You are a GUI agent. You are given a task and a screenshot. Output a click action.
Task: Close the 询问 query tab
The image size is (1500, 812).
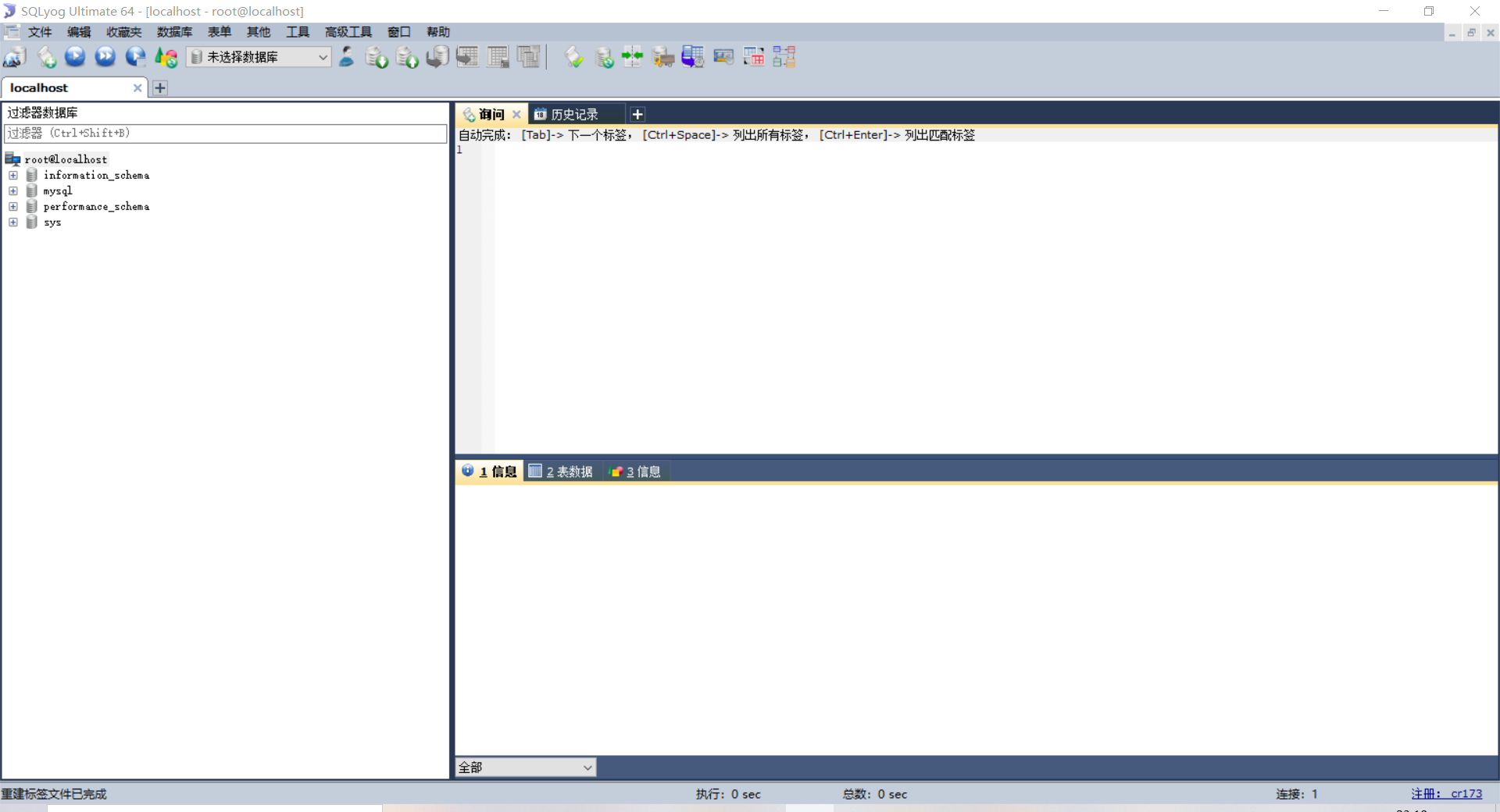[x=516, y=115]
